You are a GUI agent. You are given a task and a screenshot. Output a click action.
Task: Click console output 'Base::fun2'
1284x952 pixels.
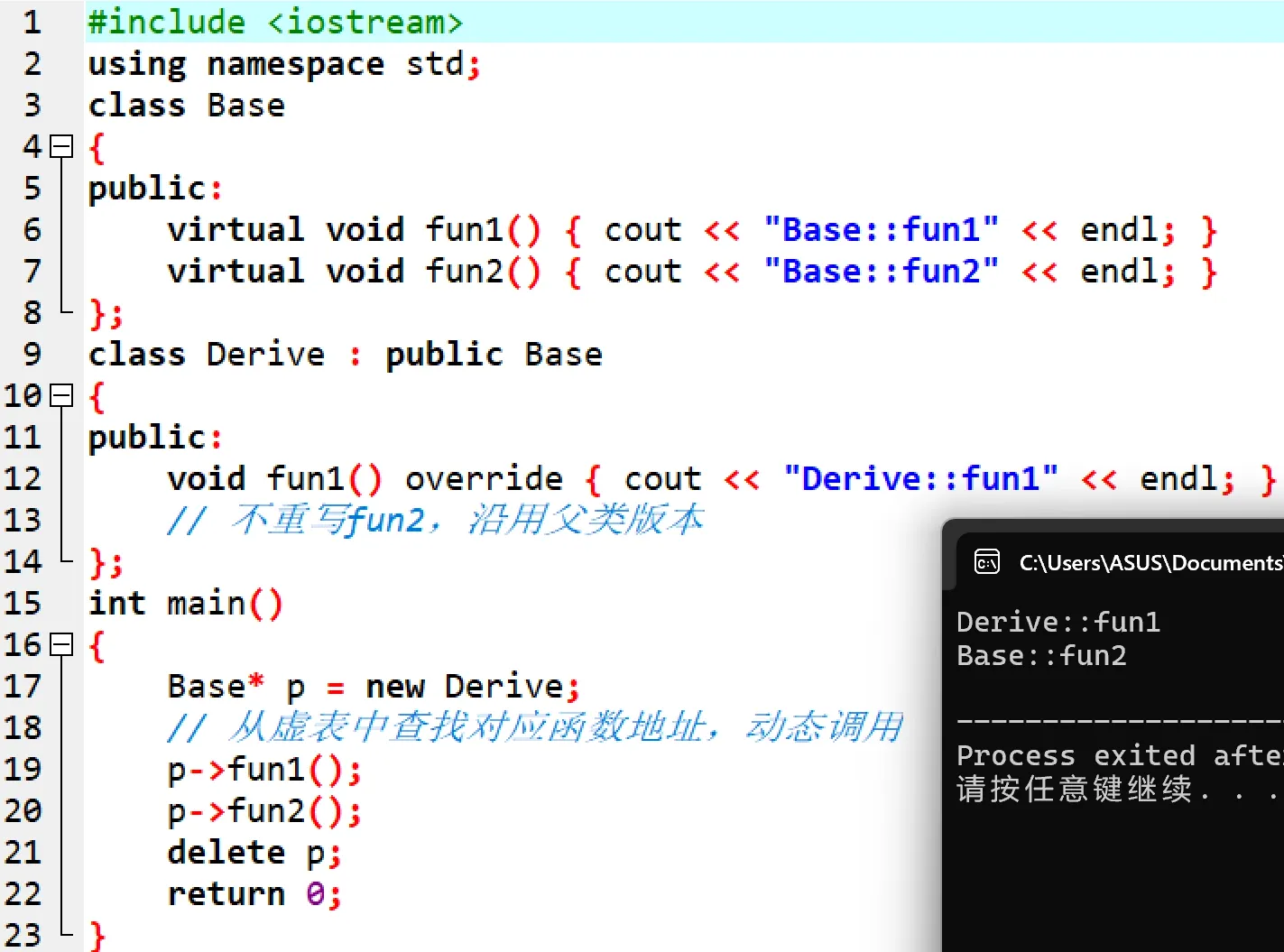(1041, 655)
